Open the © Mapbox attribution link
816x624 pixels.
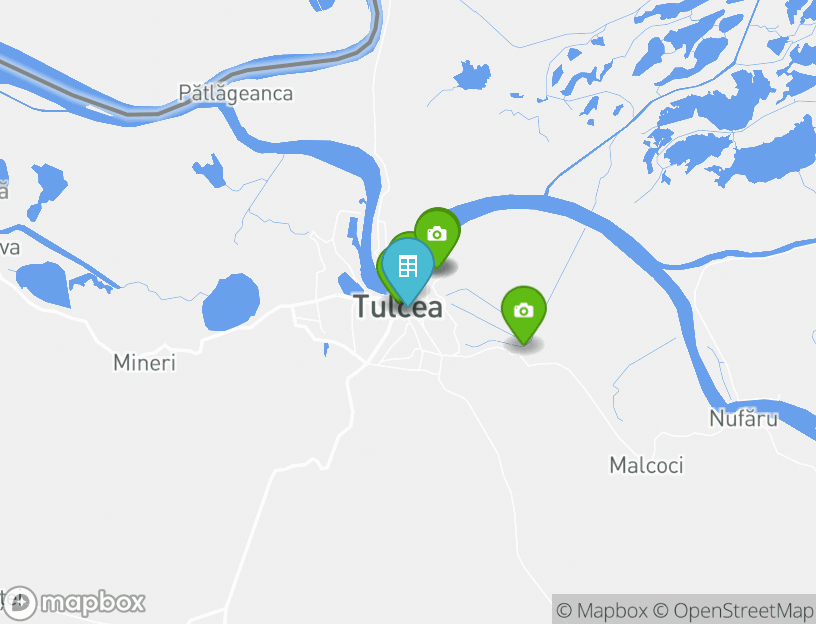[x=602, y=610]
